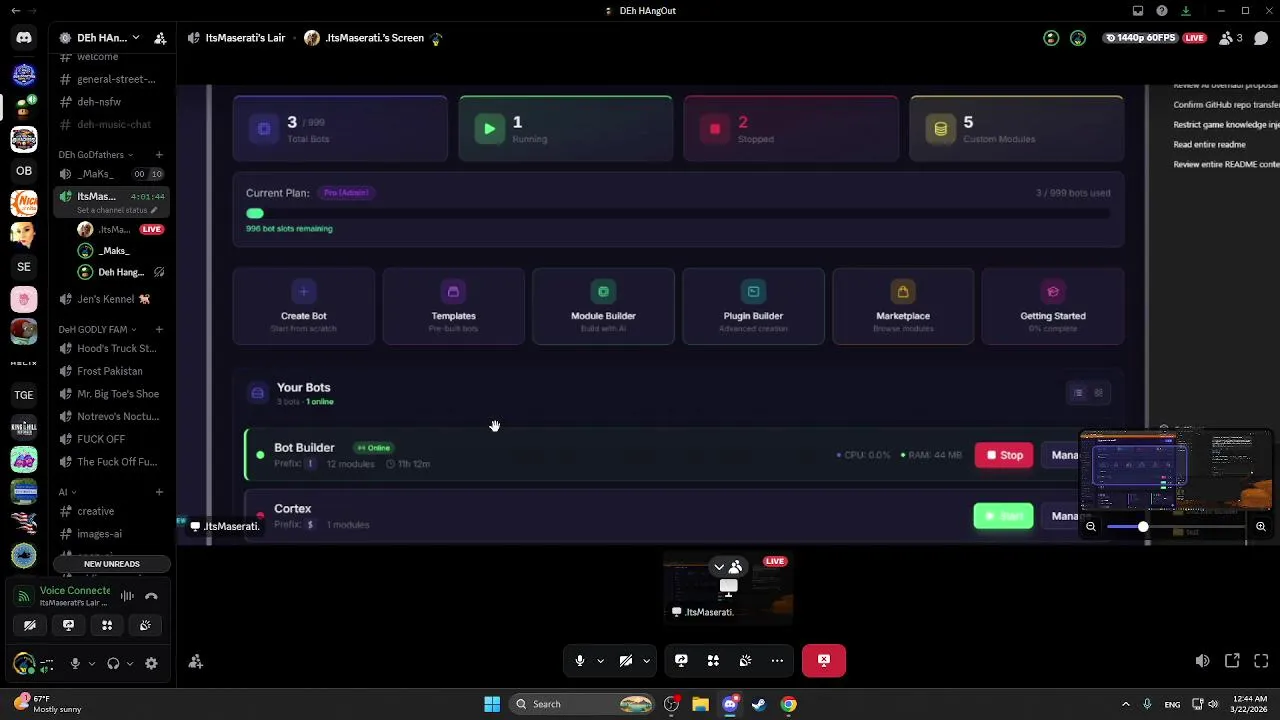Image resolution: width=1280 pixels, height=720 pixels.
Task: Zoom in the stream magnifier plus
Action: coord(1261,527)
